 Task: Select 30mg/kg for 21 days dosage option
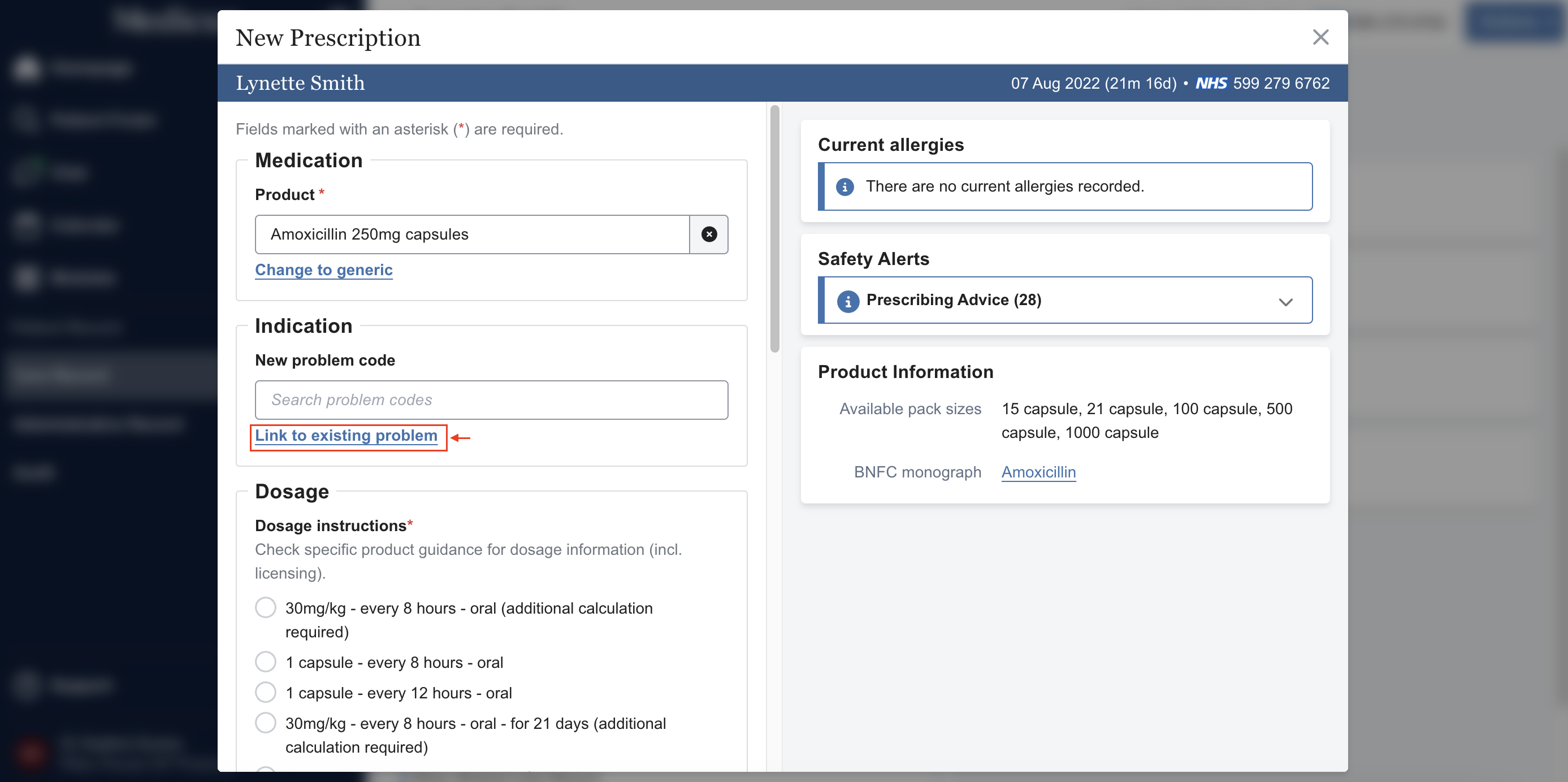266,723
